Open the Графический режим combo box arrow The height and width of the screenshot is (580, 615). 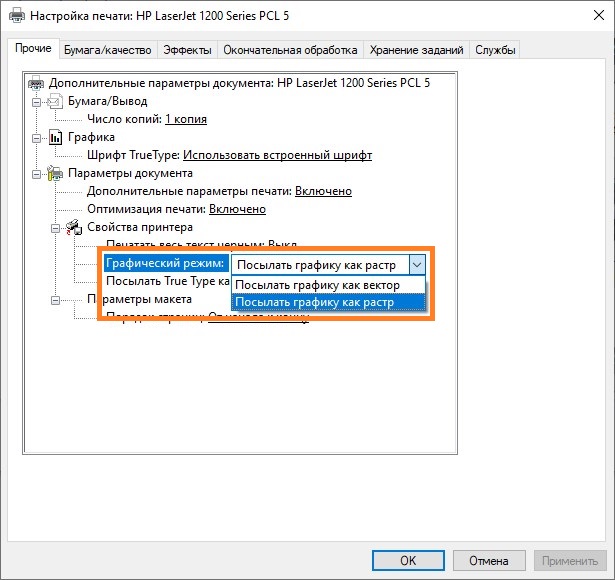417,264
